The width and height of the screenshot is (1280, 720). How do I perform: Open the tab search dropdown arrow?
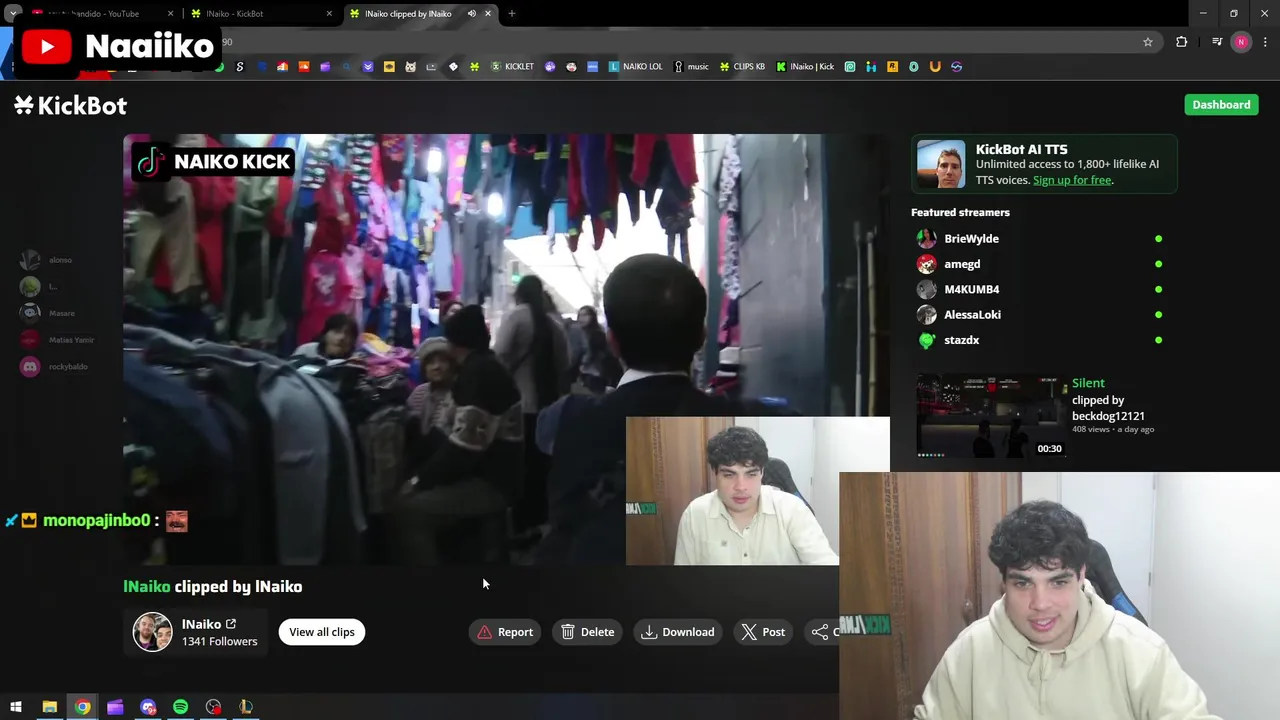(13, 14)
